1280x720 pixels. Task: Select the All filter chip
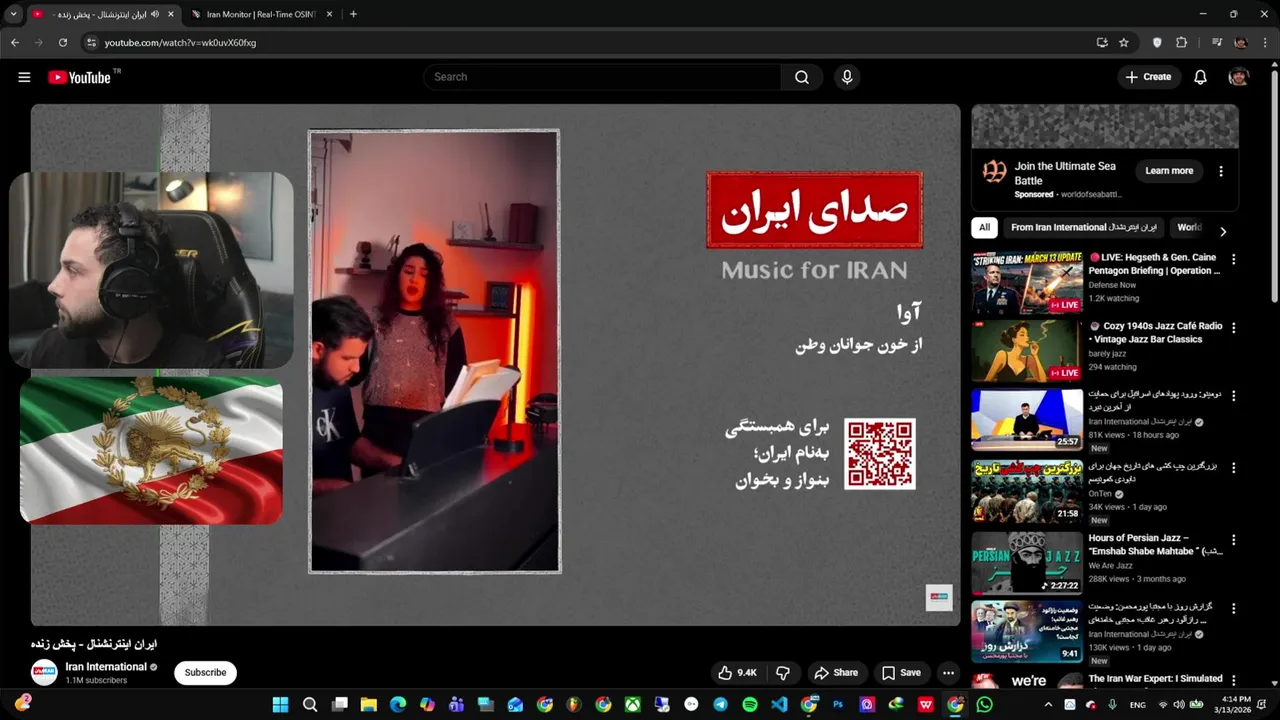pyautogui.click(x=984, y=228)
